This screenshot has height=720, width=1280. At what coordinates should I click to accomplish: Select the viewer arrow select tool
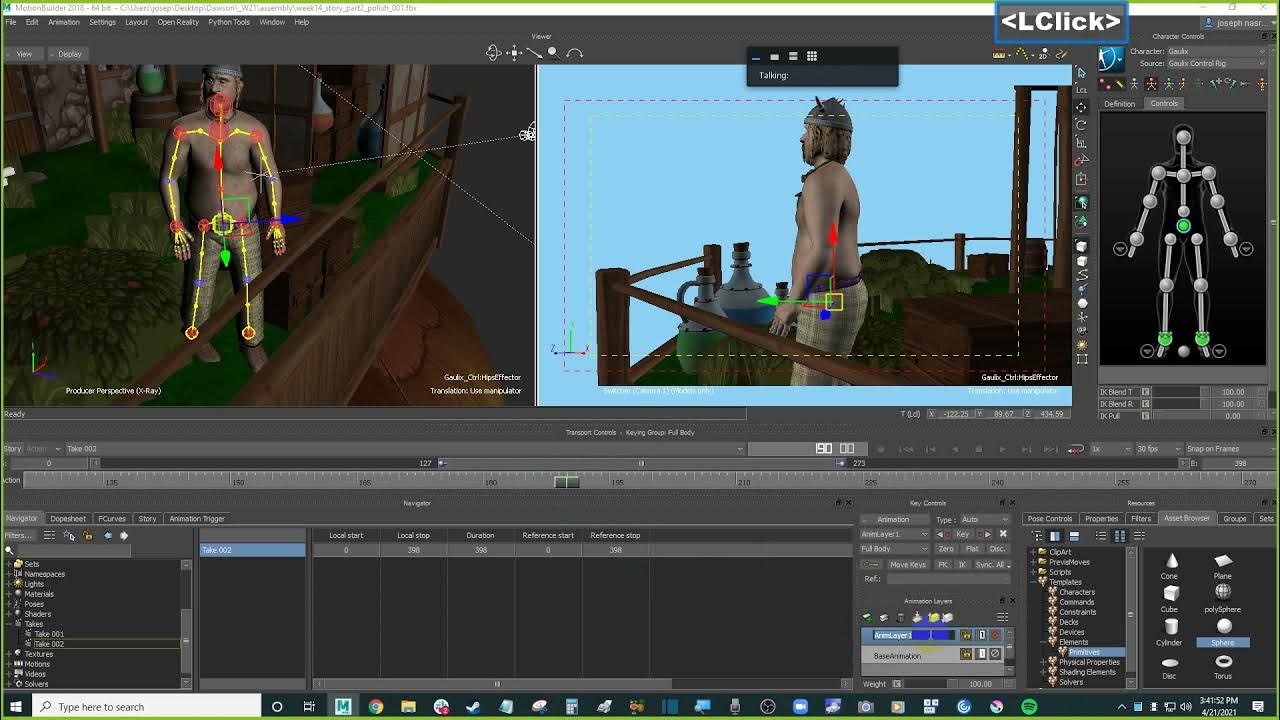click(x=1082, y=72)
